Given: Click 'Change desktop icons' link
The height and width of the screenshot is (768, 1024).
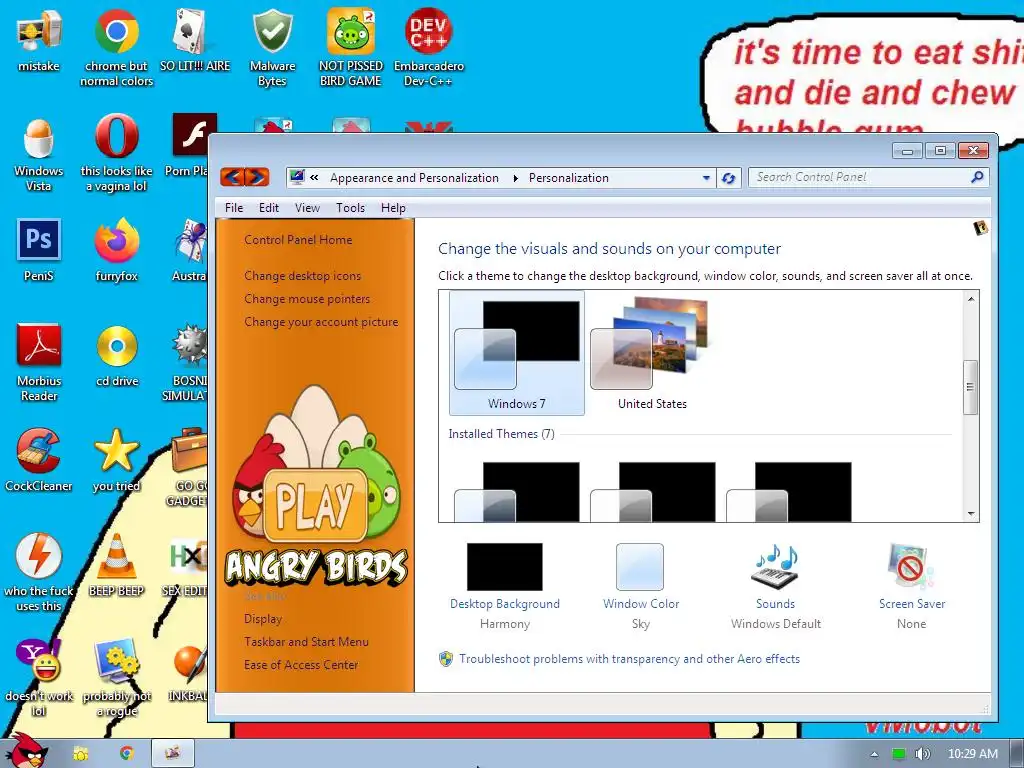Looking at the screenshot, I should point(302,276).
